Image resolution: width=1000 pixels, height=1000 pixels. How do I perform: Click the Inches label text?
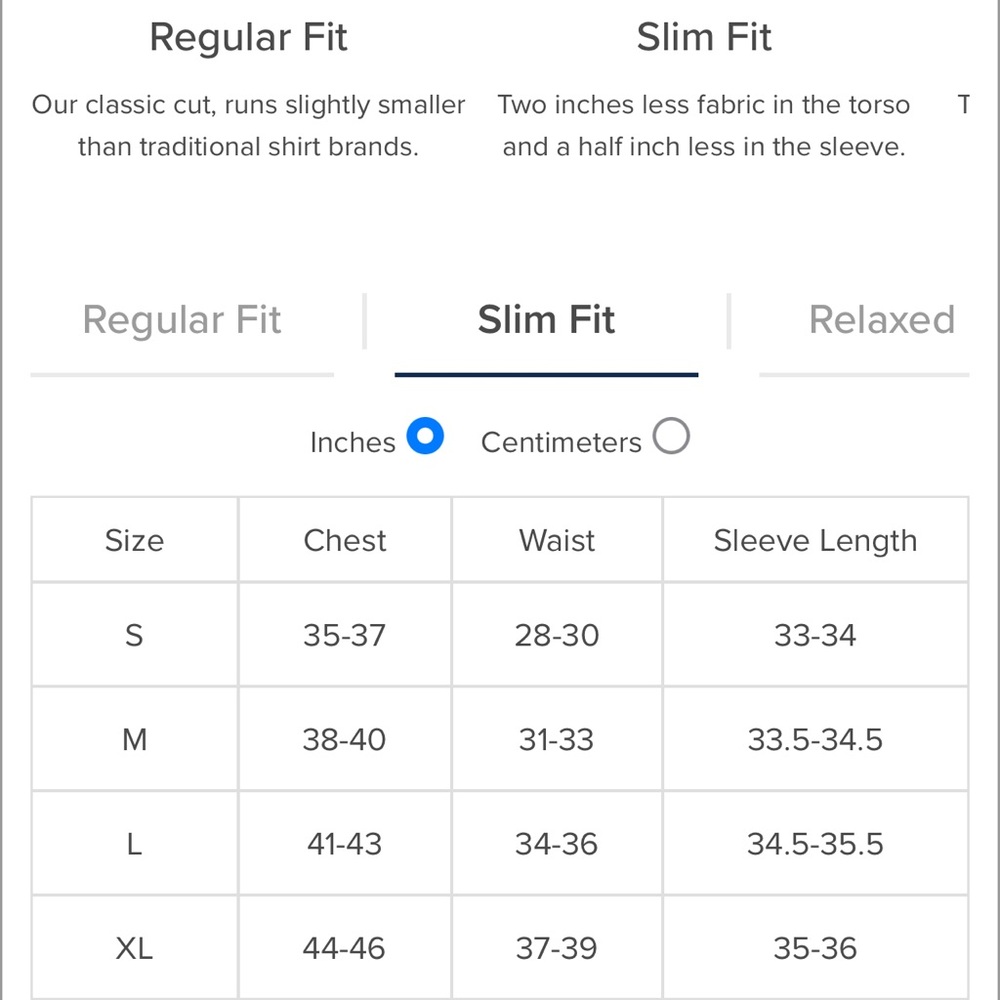(353, 443)
